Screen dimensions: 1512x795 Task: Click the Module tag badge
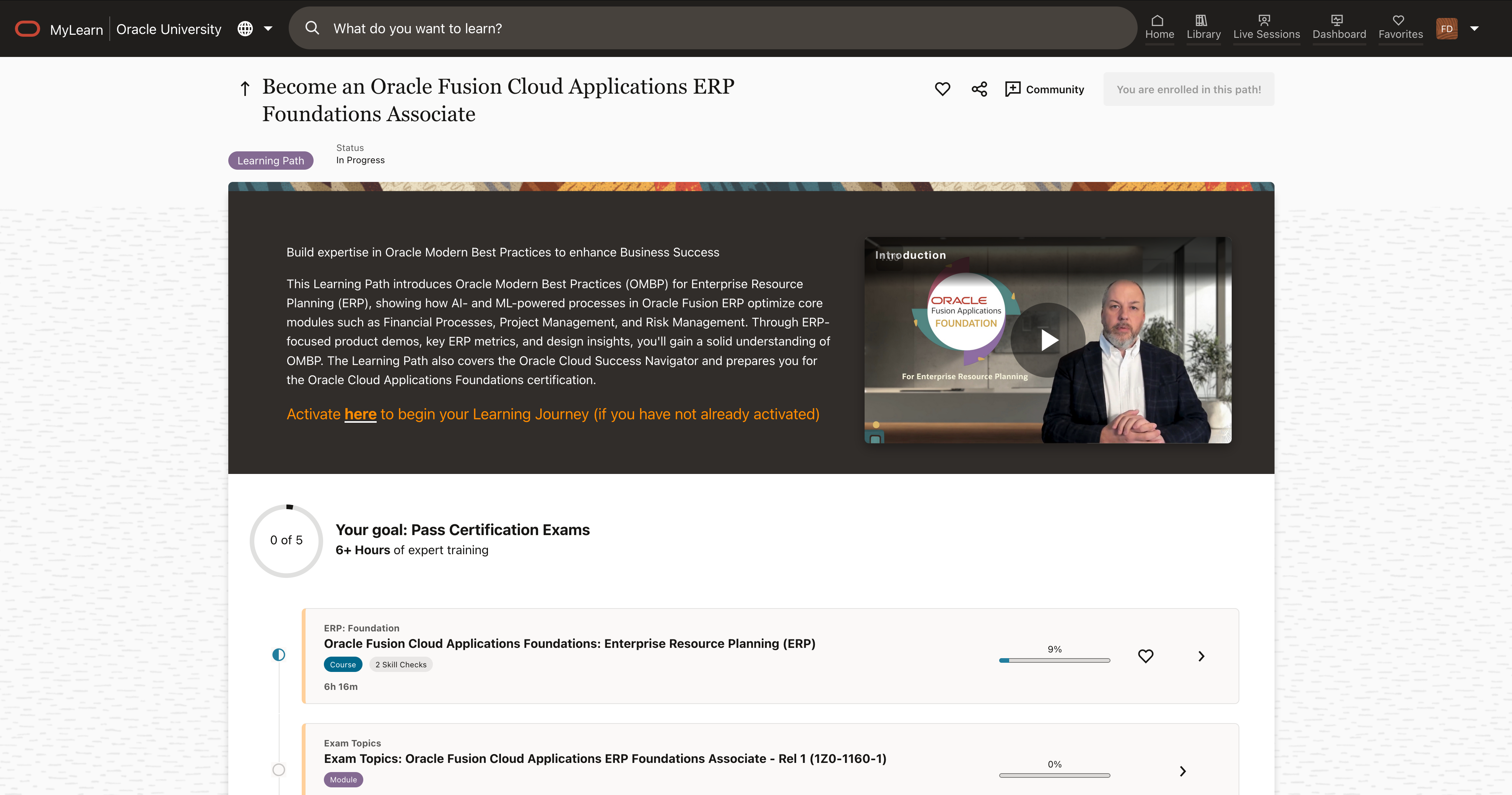coord(343,780)
